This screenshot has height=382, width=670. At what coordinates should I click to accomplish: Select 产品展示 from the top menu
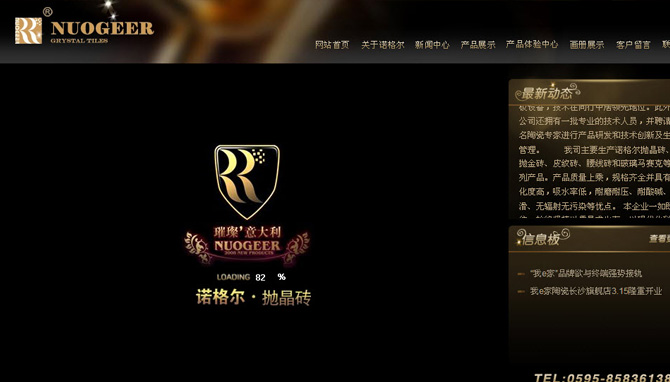coord(478,45)
